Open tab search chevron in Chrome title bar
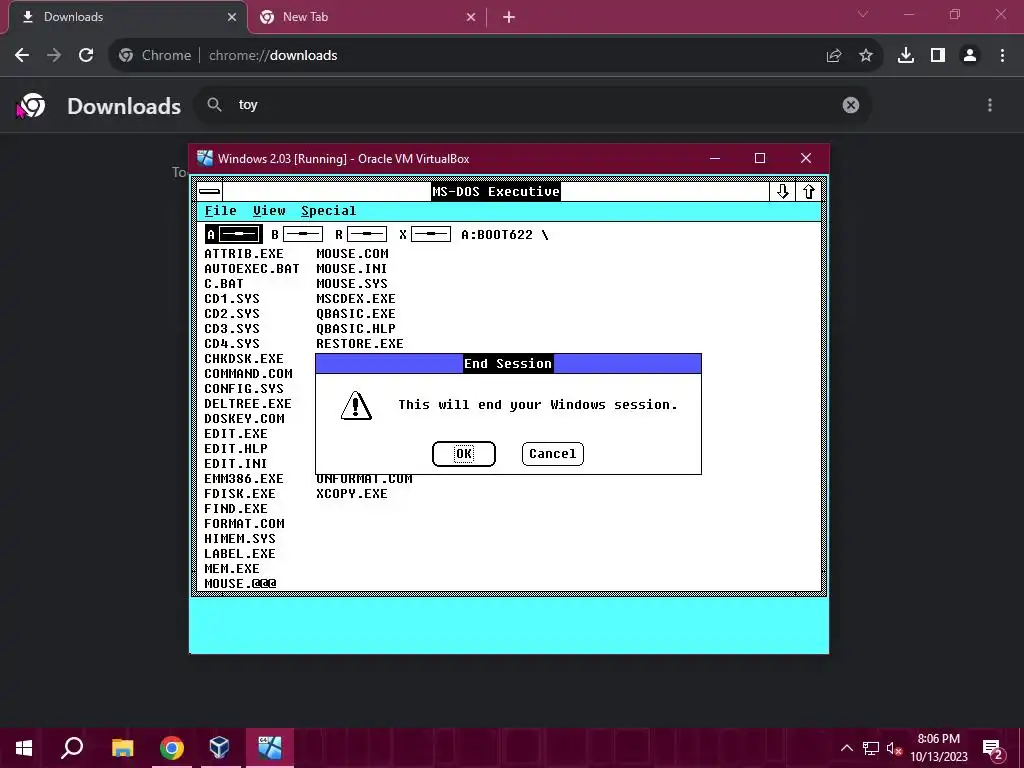The image size is (1024, 768). (863, 14)
